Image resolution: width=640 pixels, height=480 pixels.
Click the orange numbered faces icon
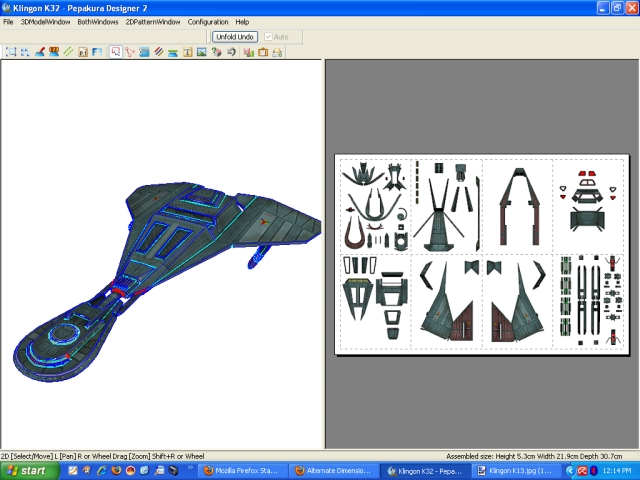[54, 52]
